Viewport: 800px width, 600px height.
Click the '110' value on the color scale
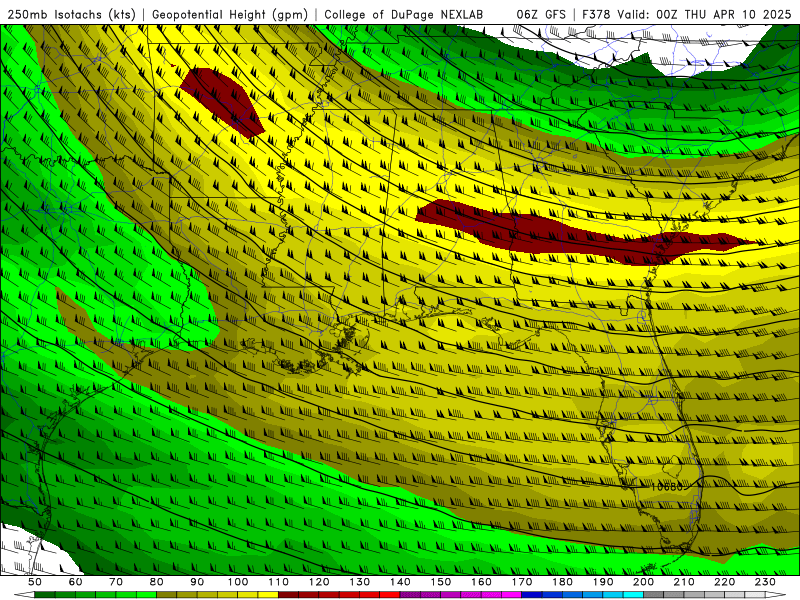(279, 582)
